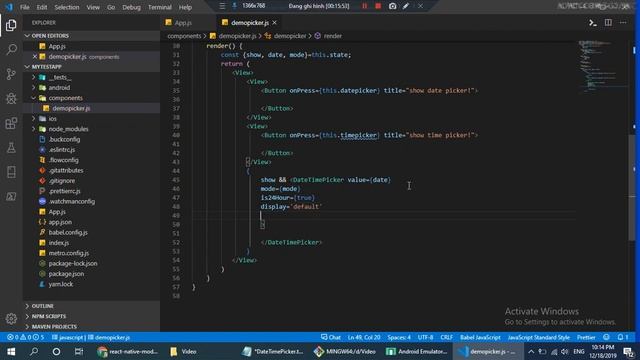Click the split editor icon
The height and width of the screenshot is (360, 640).
tap(608, 22)
